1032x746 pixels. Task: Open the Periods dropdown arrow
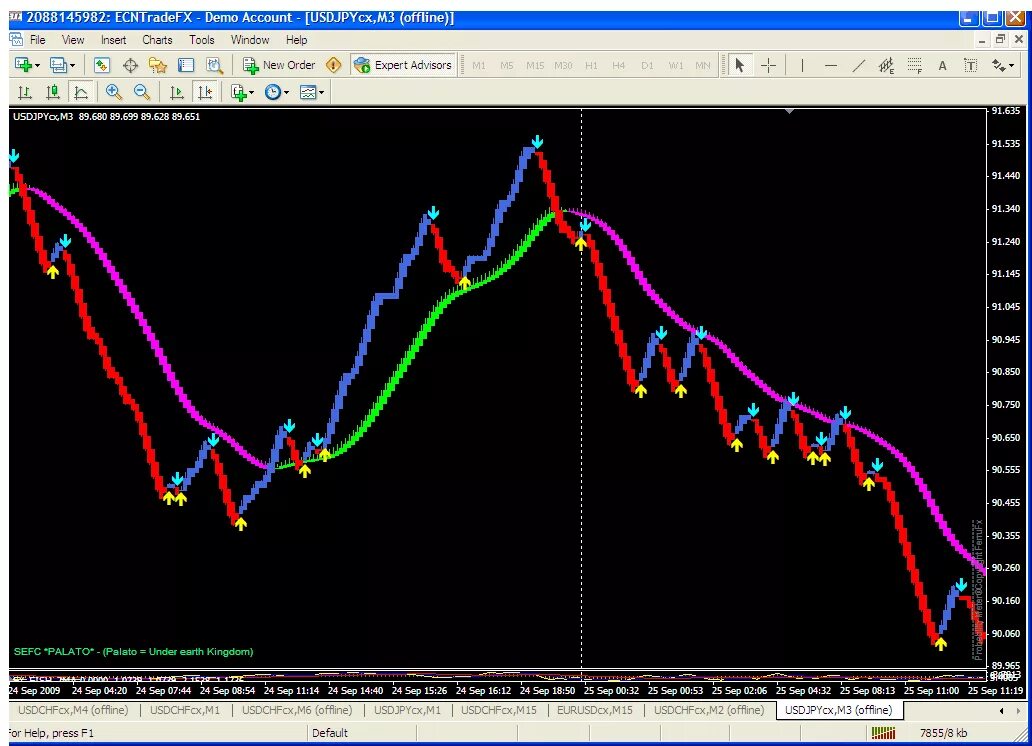coord(287,92)
